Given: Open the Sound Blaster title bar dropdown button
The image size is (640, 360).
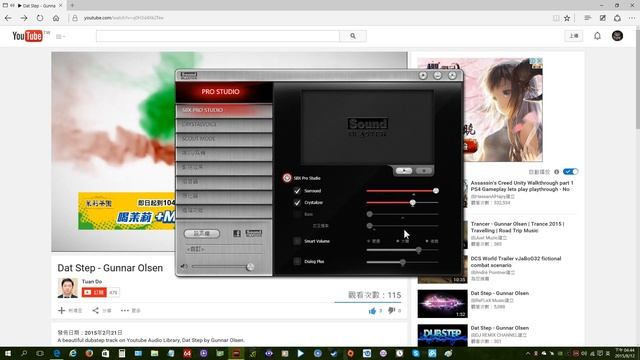Looking at the screenshot, I should coord(423,76).
